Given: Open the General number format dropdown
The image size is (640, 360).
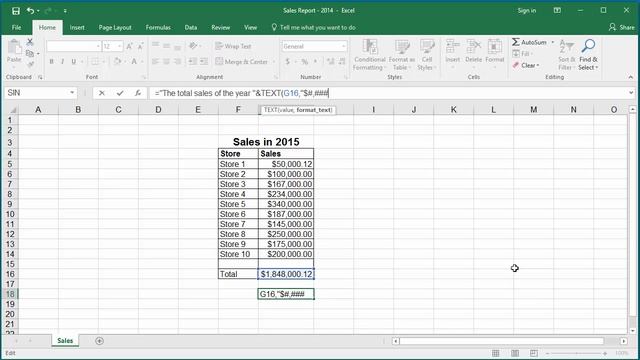Looking at the screenshot, I should coord(343,47).
